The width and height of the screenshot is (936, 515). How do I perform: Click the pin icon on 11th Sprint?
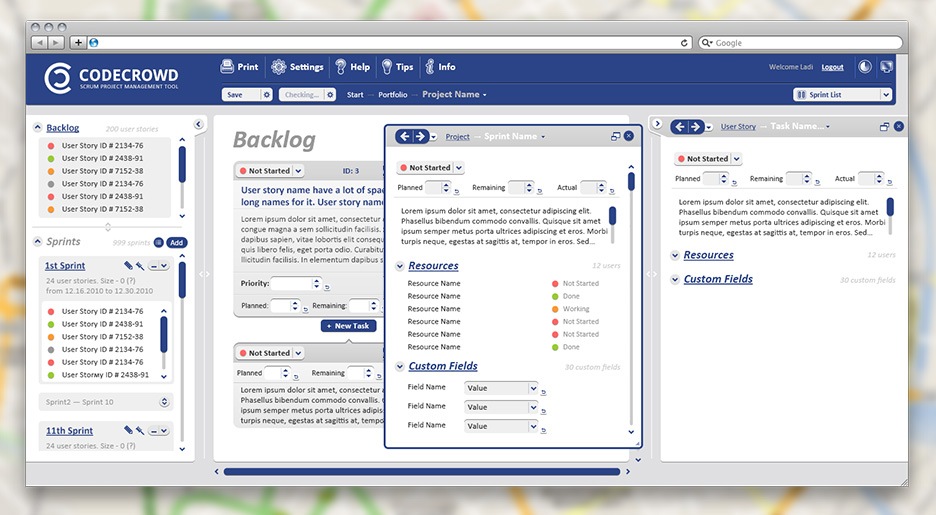pos(140,431)
